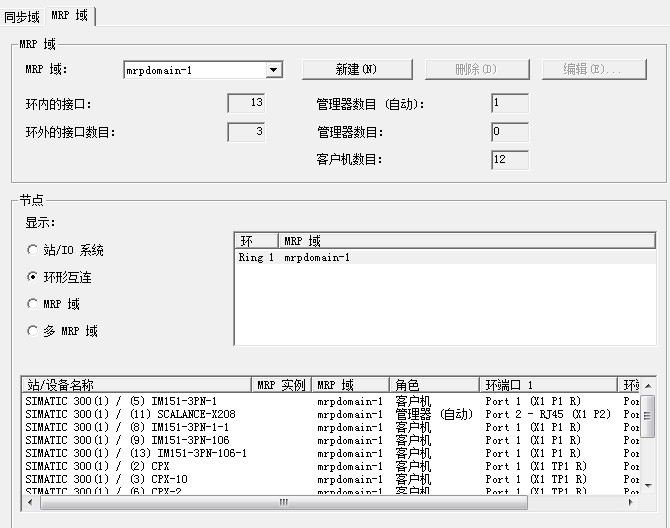This screenshot has height=528, width=670.
Task: Select the 站/IO 系统 radio button
Action: click(x=33, y=250)
